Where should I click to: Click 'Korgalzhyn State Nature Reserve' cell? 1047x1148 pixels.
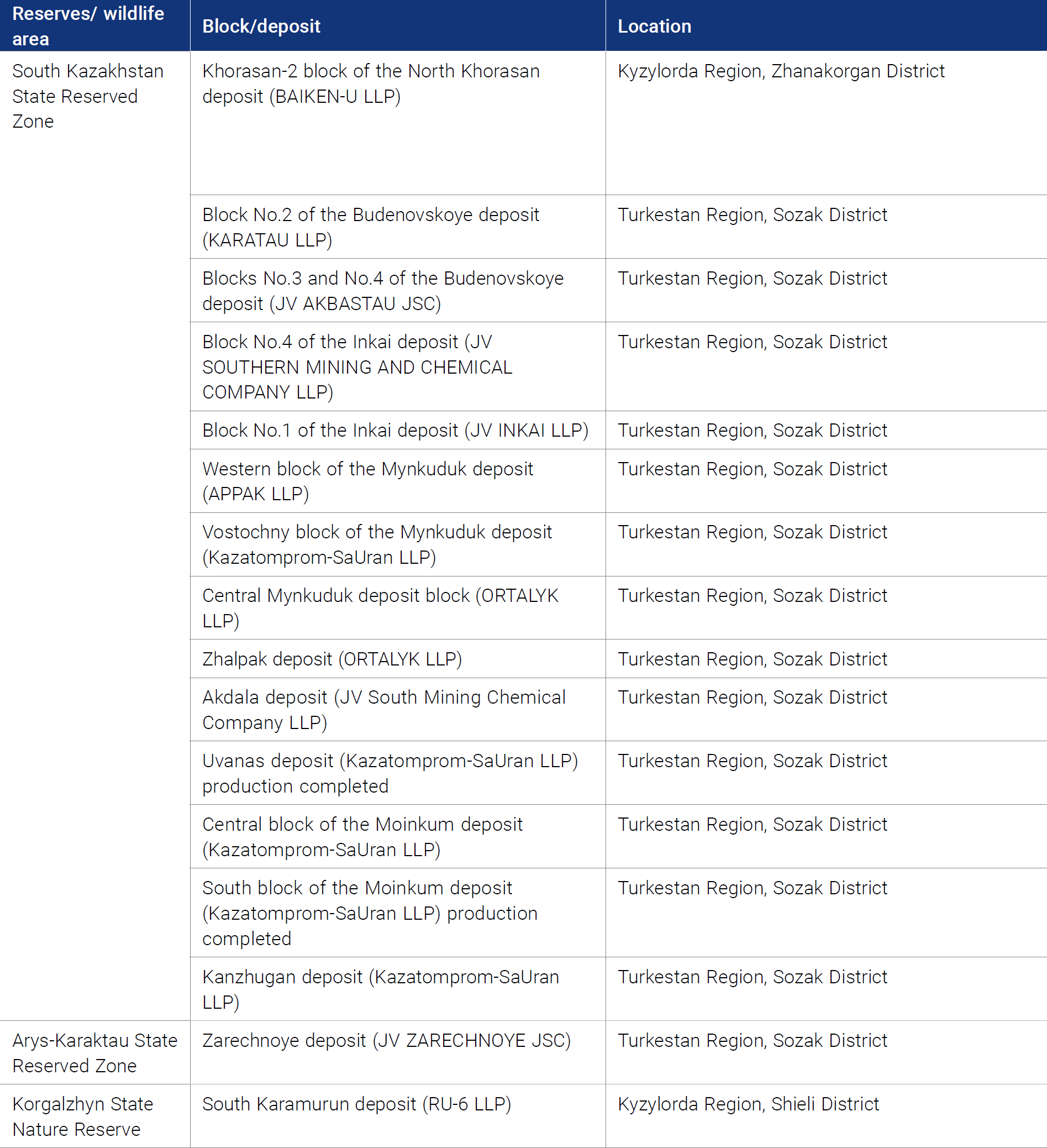click(94, 1116)
